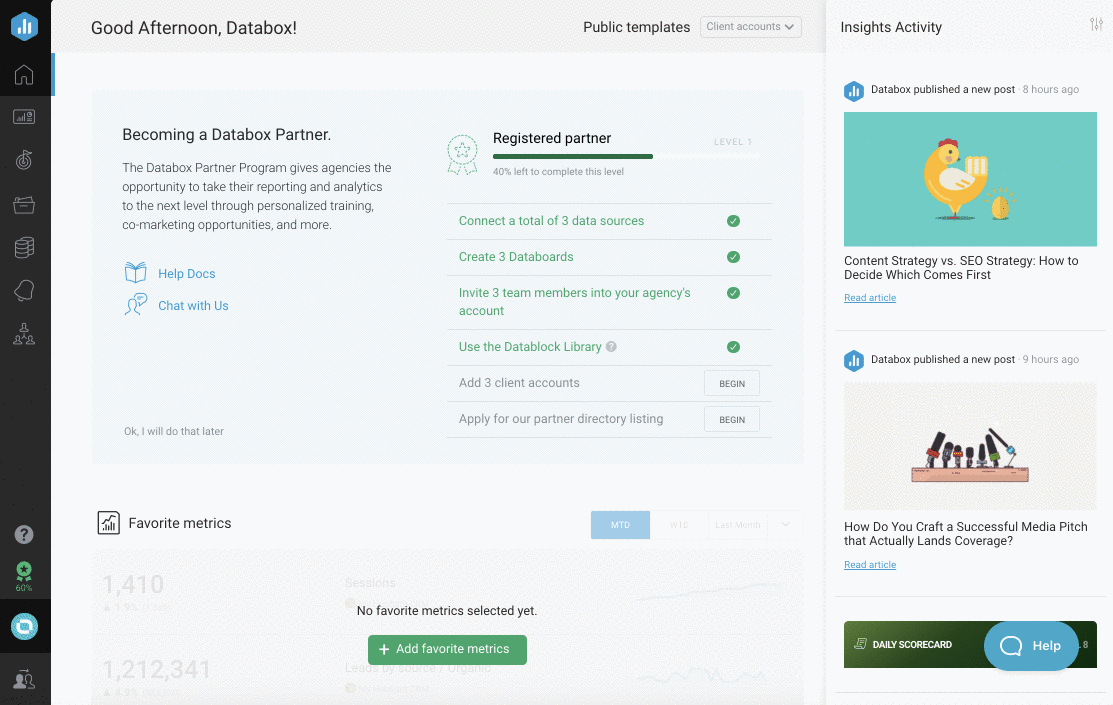
Task: Click the Successful Media Pitch headline
Action: pyautogui.click(x=965, y=534)
